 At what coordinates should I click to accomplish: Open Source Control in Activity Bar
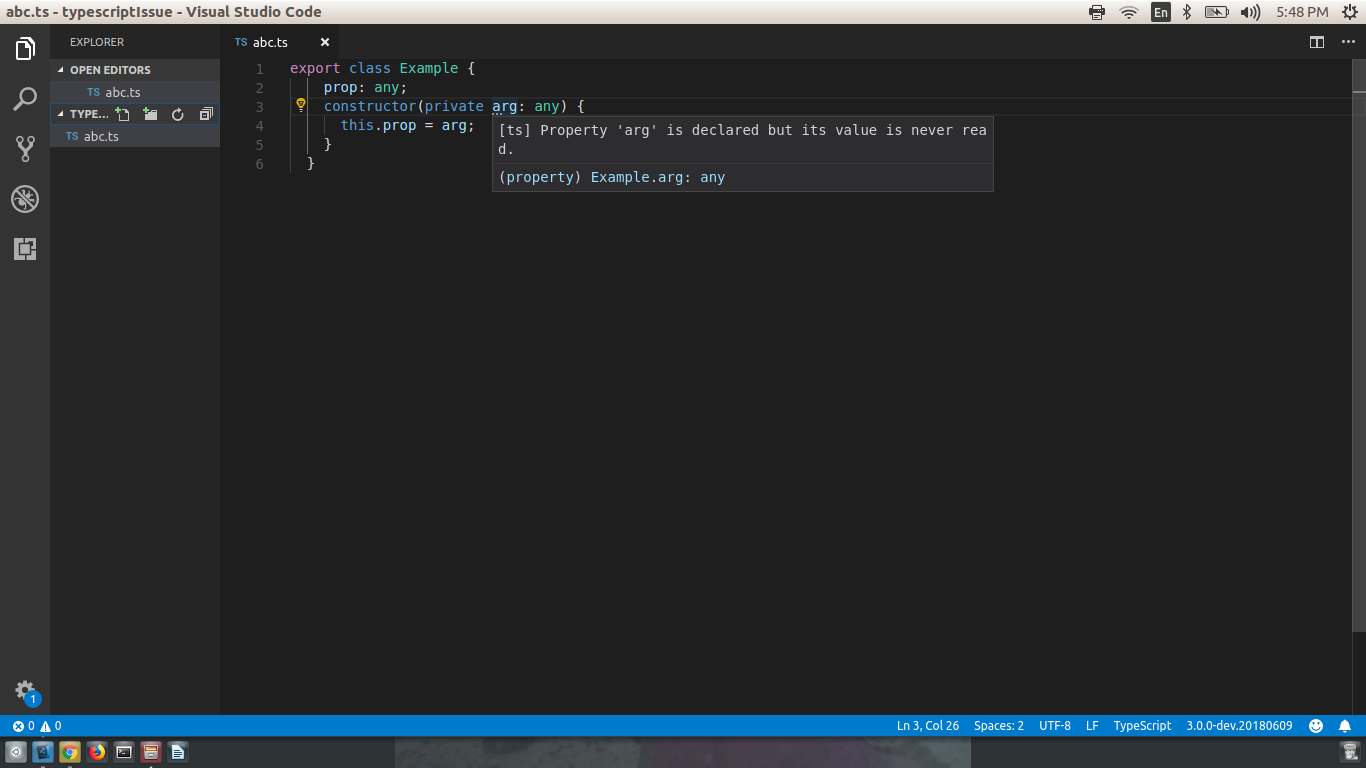point(25,148)
